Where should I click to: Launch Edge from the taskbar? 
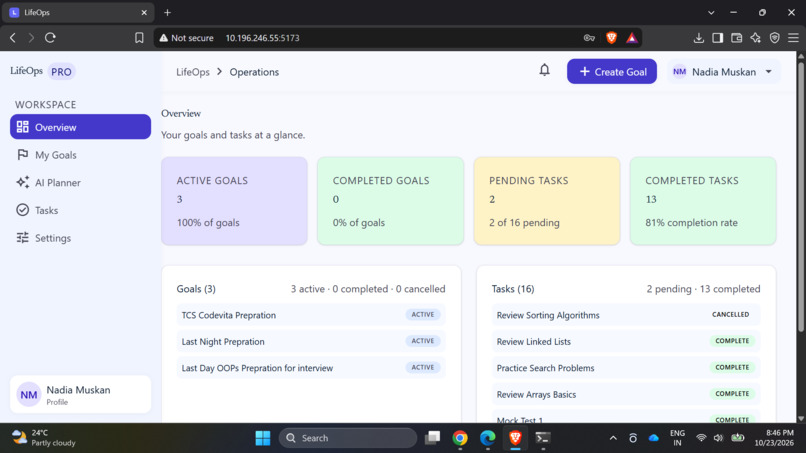[x=487, y=438]
